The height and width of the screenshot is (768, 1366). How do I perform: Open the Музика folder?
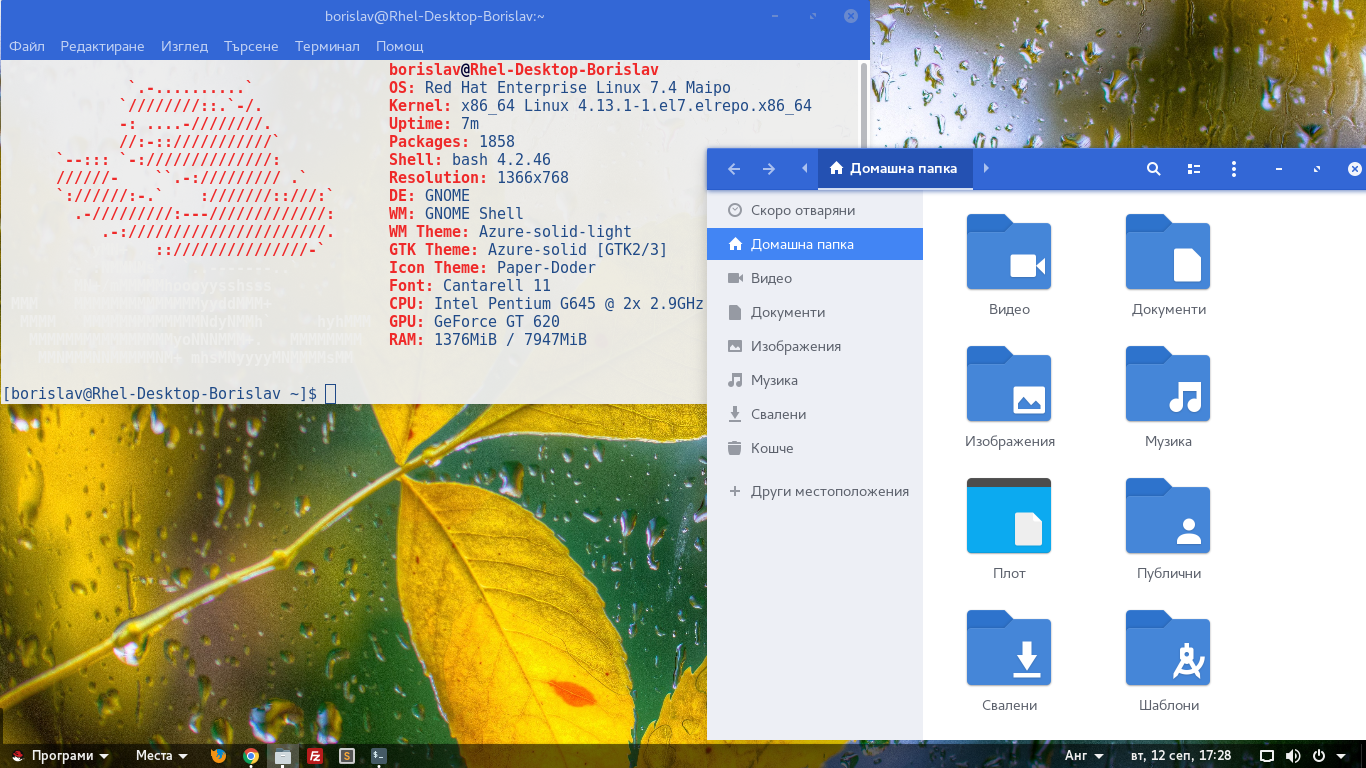pos(1167,385)
